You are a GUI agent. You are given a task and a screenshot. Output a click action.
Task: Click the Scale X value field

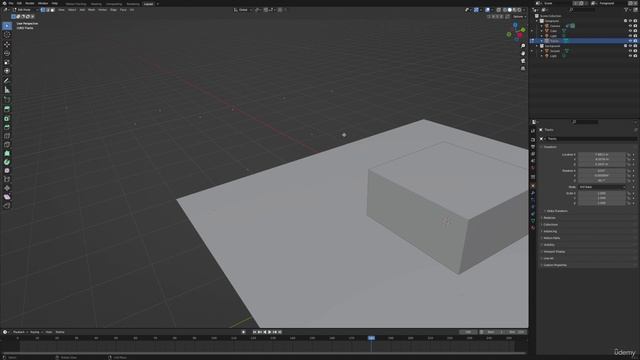pyautogui.click(x=601, y=193)
